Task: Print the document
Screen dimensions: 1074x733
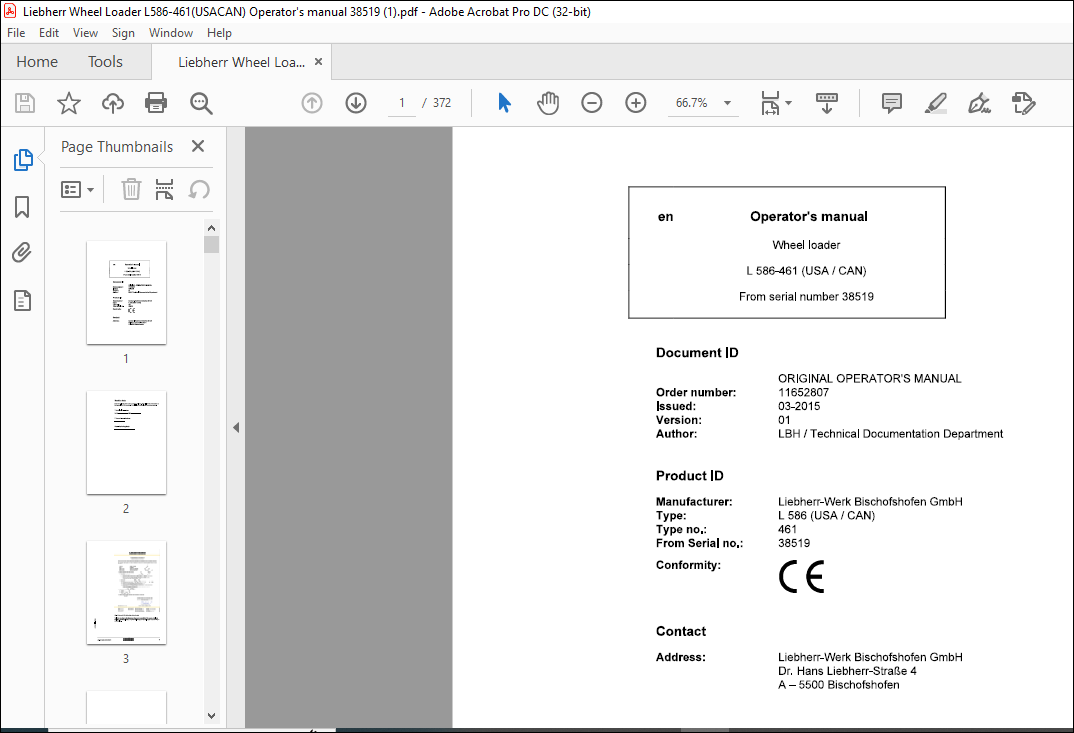Action: point(156,103)
